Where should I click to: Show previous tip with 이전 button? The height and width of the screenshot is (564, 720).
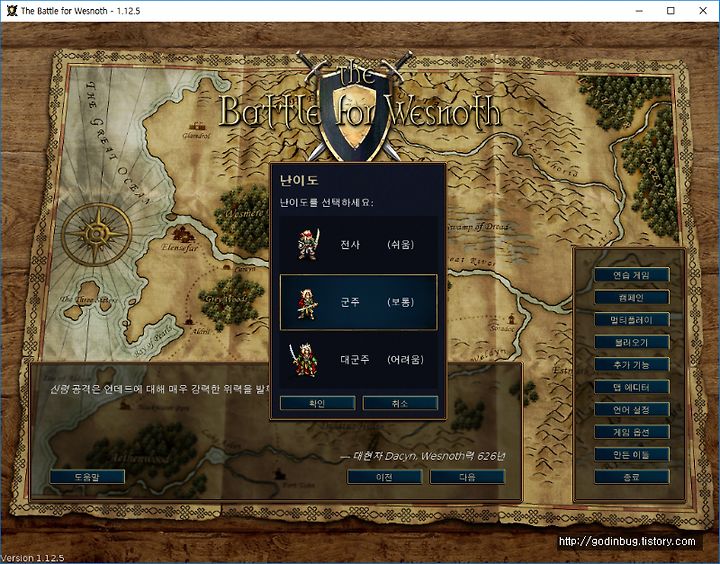point(384,477)
